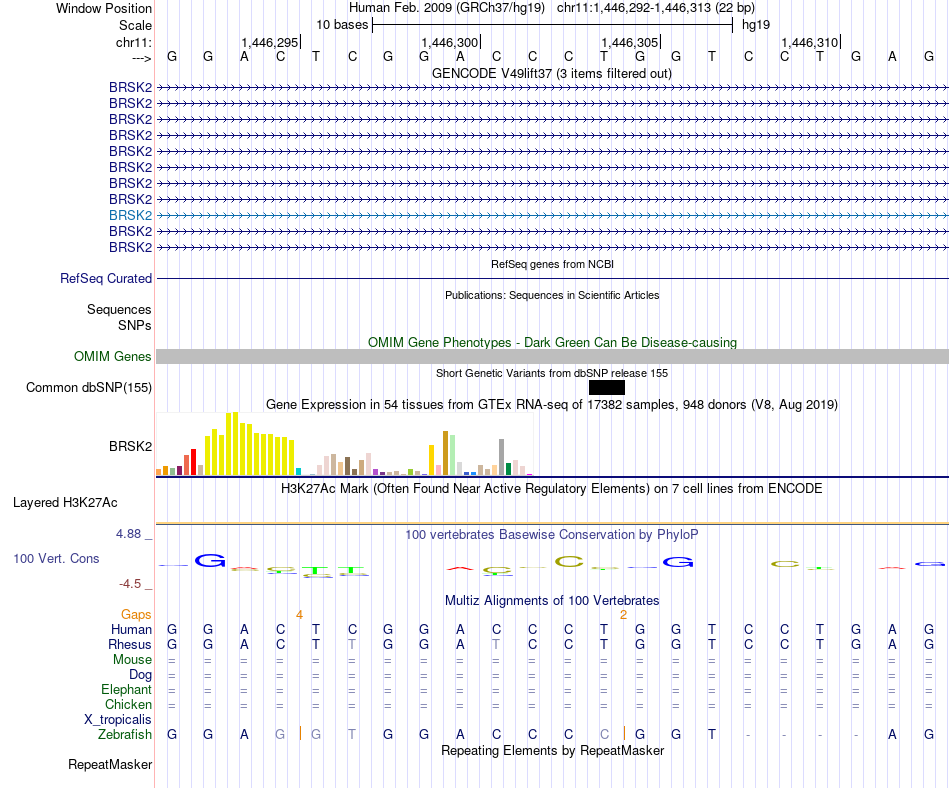This screenshot has width=950, height=788.
Task: Click the 1,446,295 position marker
Action: click(270, 42)
